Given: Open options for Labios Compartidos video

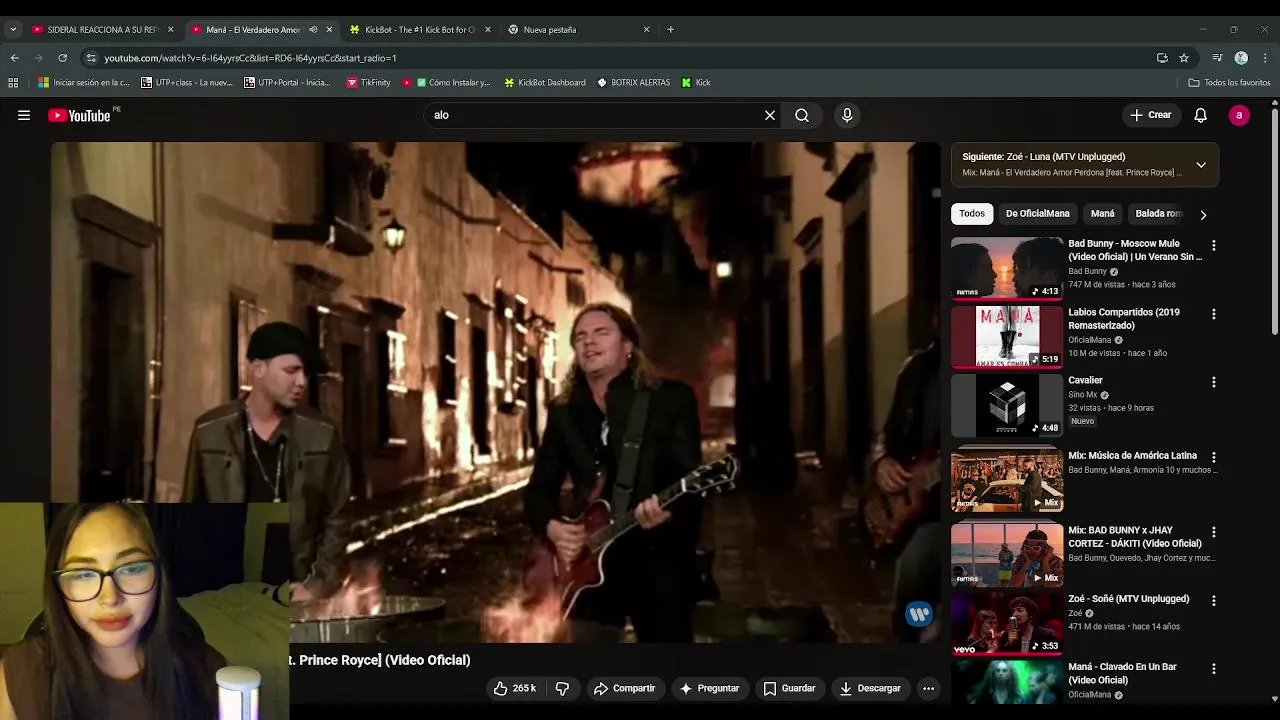Looking at the screenshot, I should tap(1214, 314).
